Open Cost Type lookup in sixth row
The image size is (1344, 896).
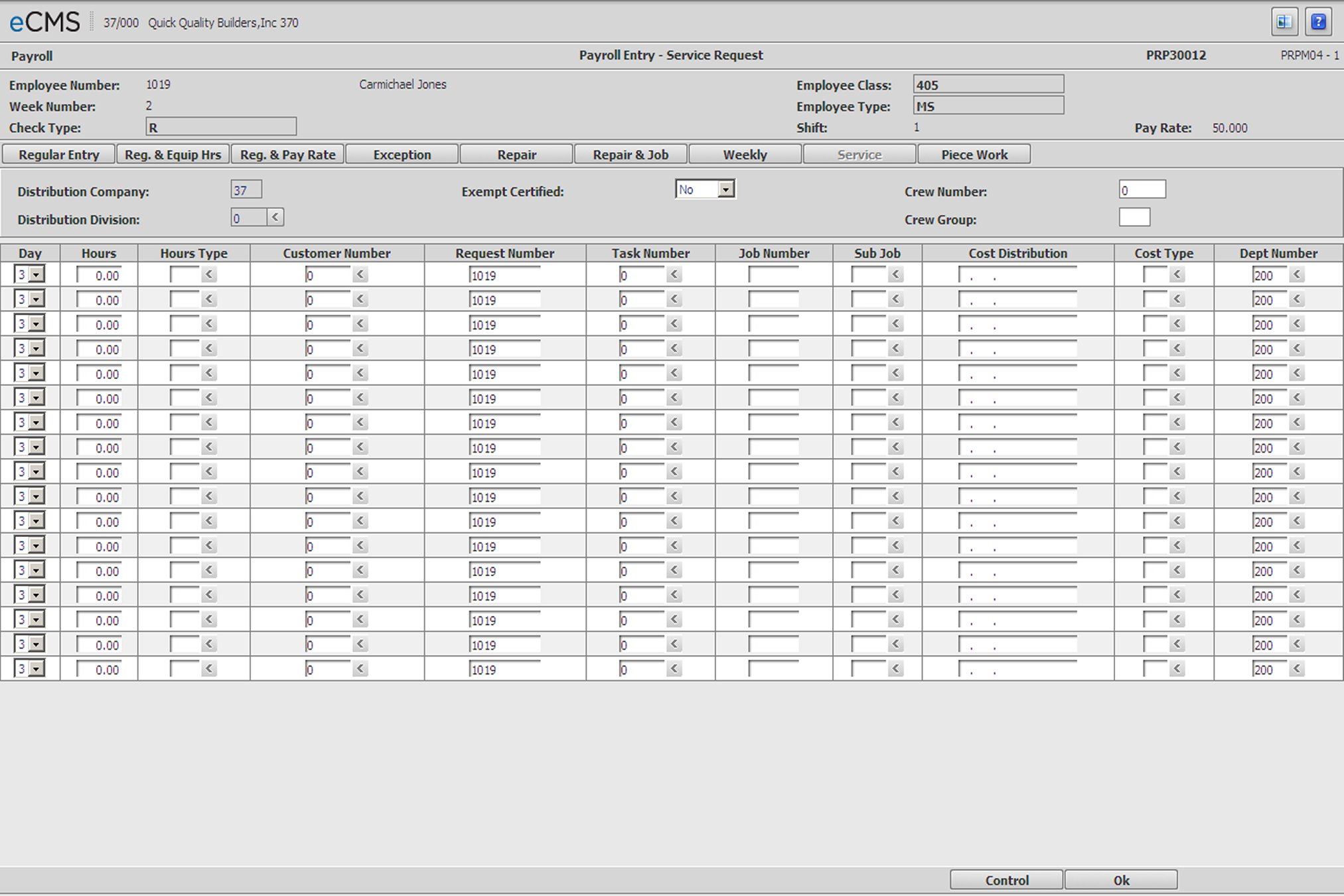click(1177, 398)
